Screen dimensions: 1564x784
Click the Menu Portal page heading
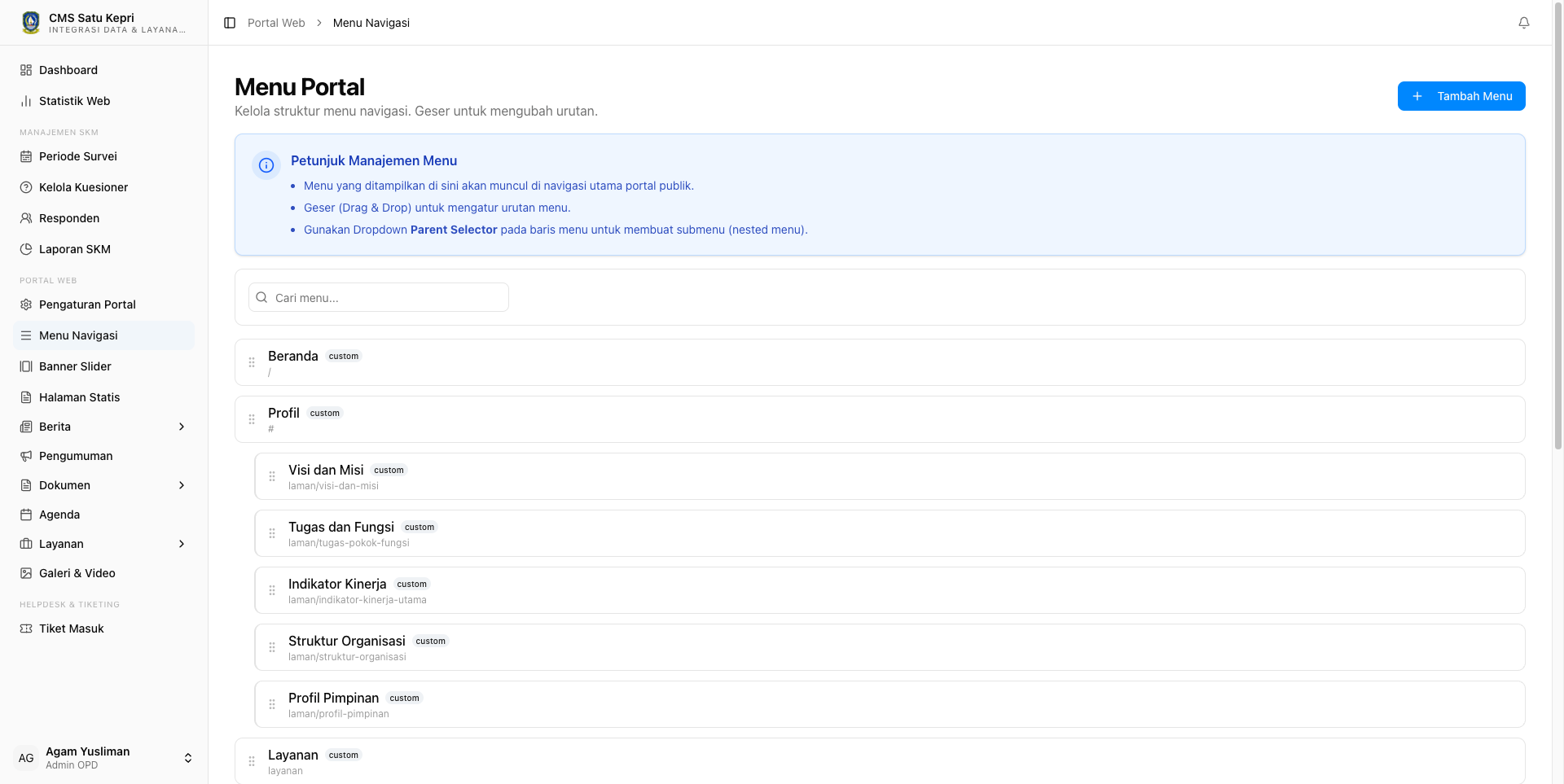pos(300,87)
